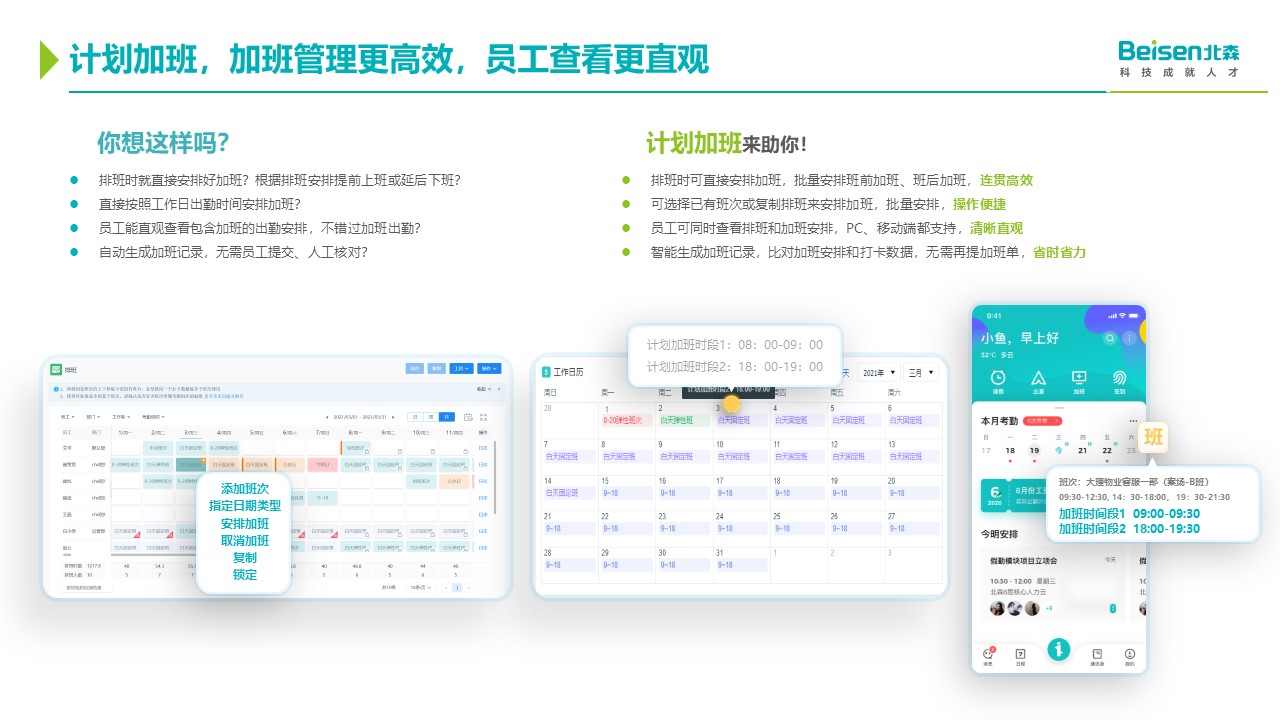Screen dimensions: 1280x720
Task: Switch 排班 view to 日 mode
Action: (x=415, y=417)
